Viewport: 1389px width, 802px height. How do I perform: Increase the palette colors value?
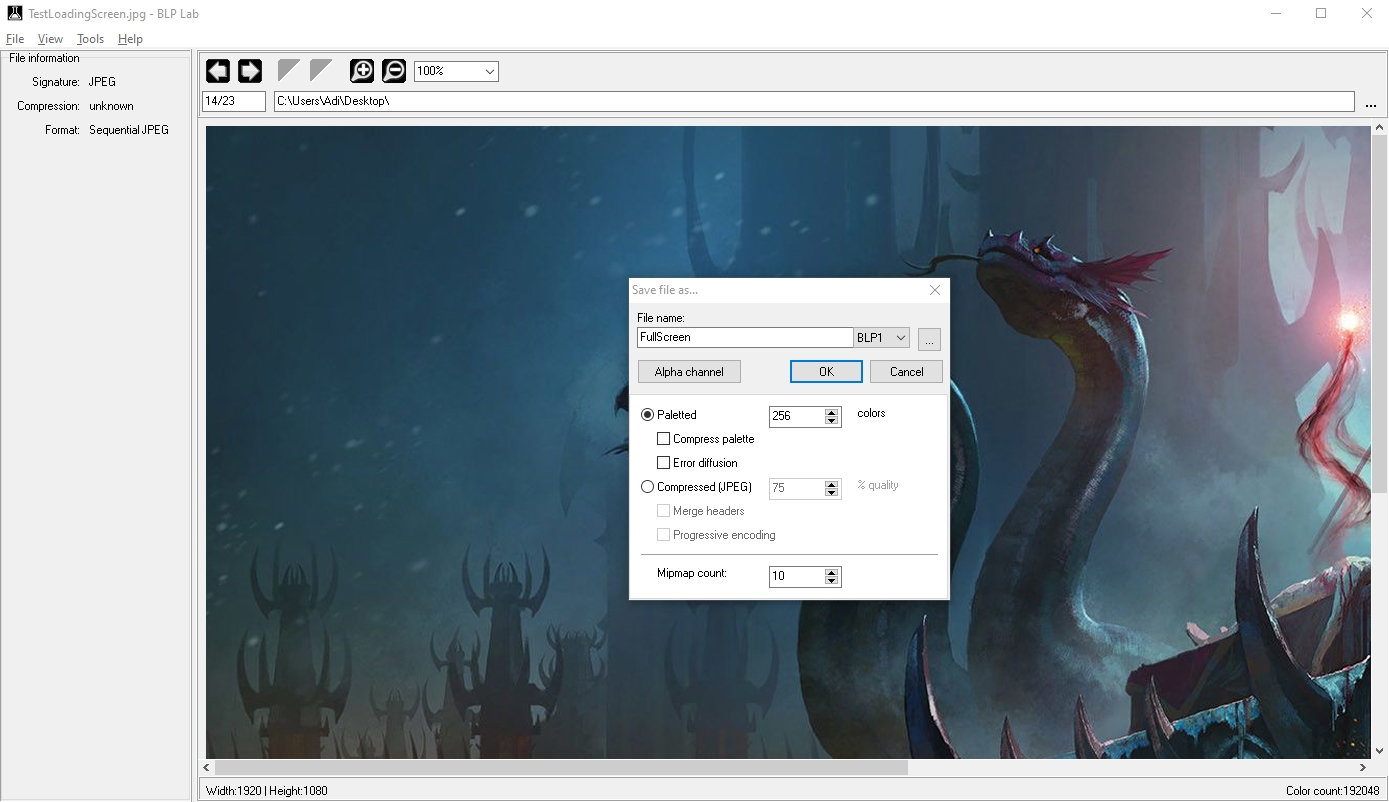[x=831, y=412]
